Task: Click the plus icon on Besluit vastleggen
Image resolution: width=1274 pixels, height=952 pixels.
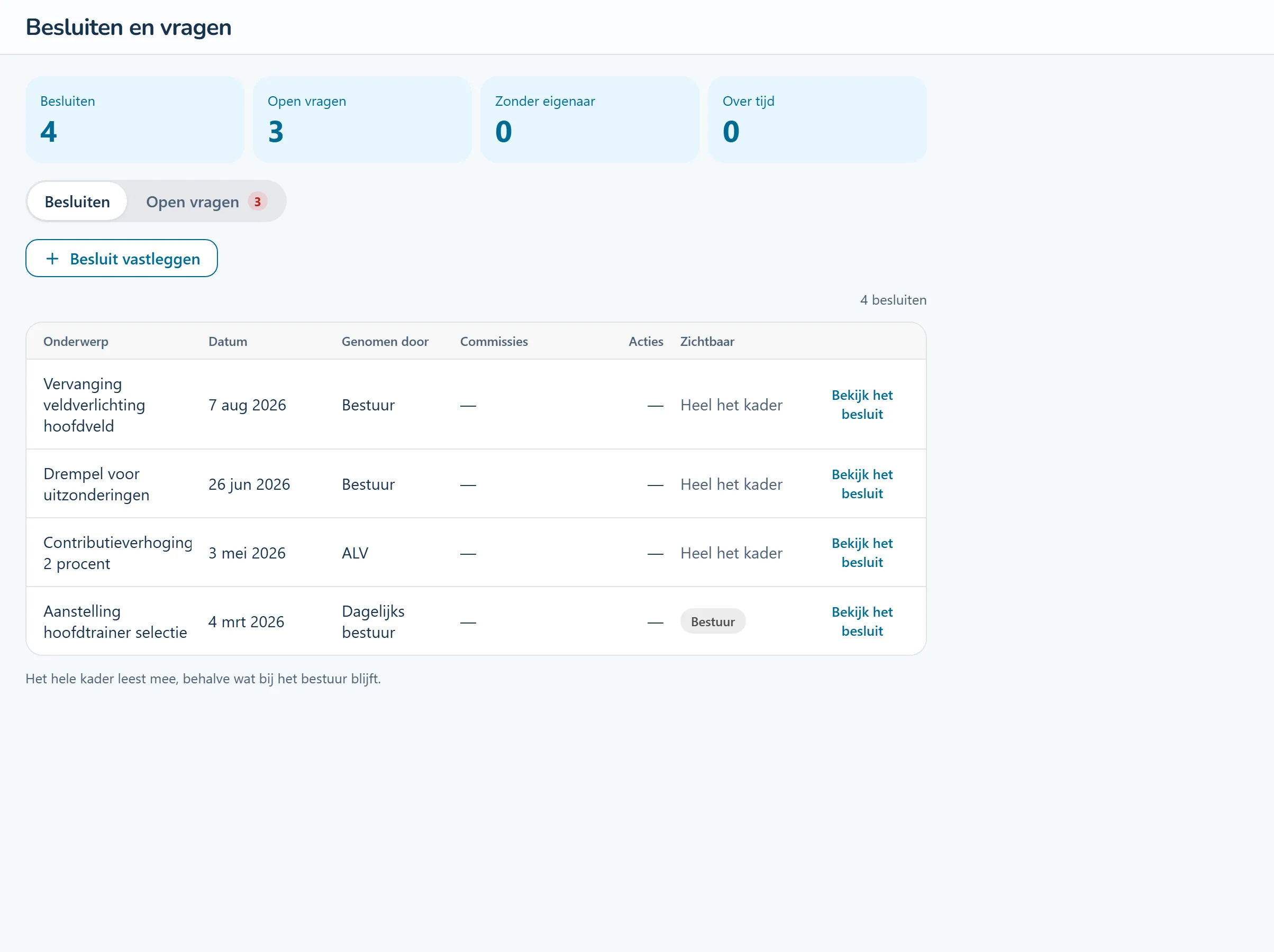Action: (x=52, y=259)
